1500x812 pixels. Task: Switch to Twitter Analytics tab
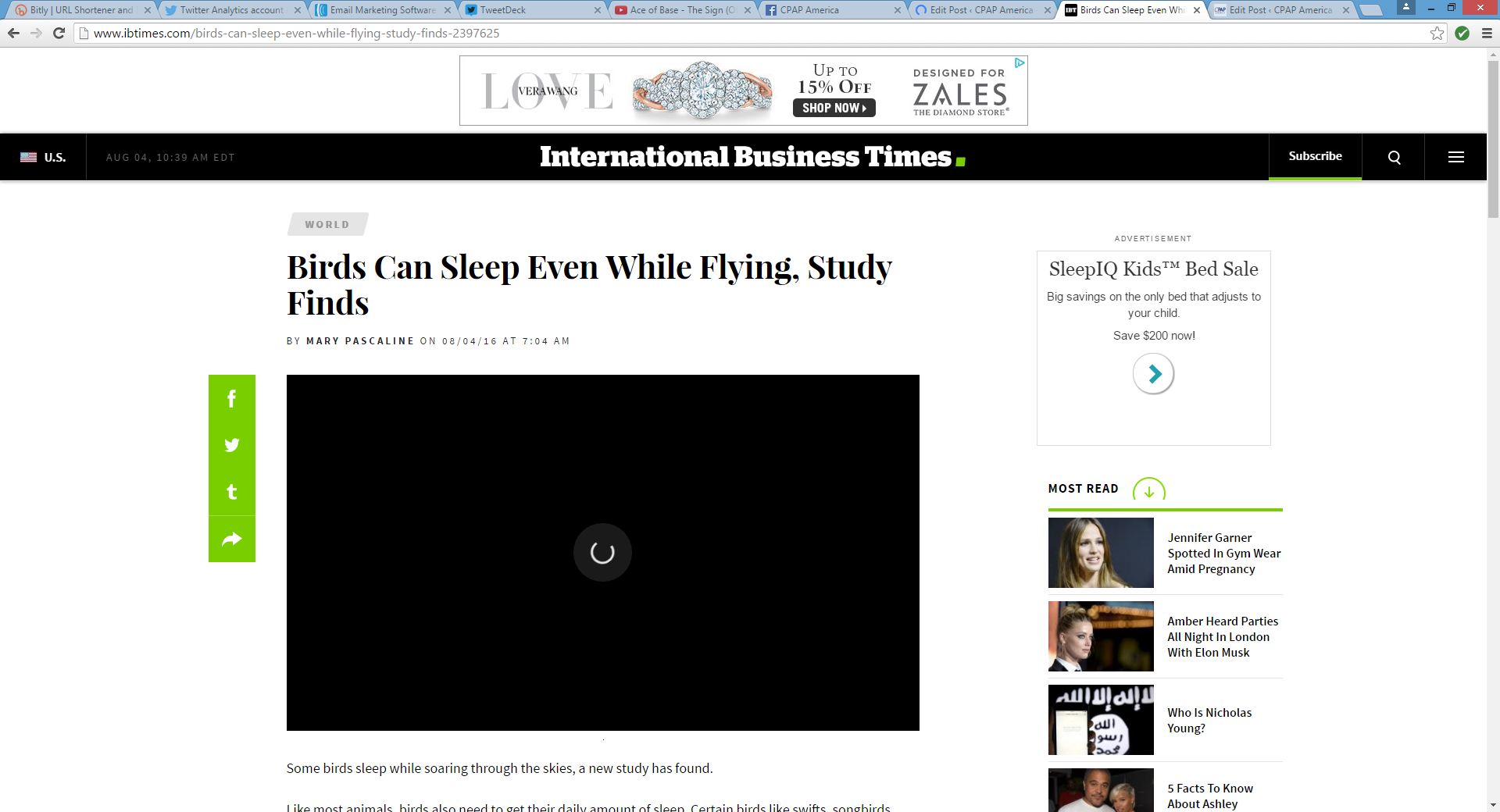point(231,10)
